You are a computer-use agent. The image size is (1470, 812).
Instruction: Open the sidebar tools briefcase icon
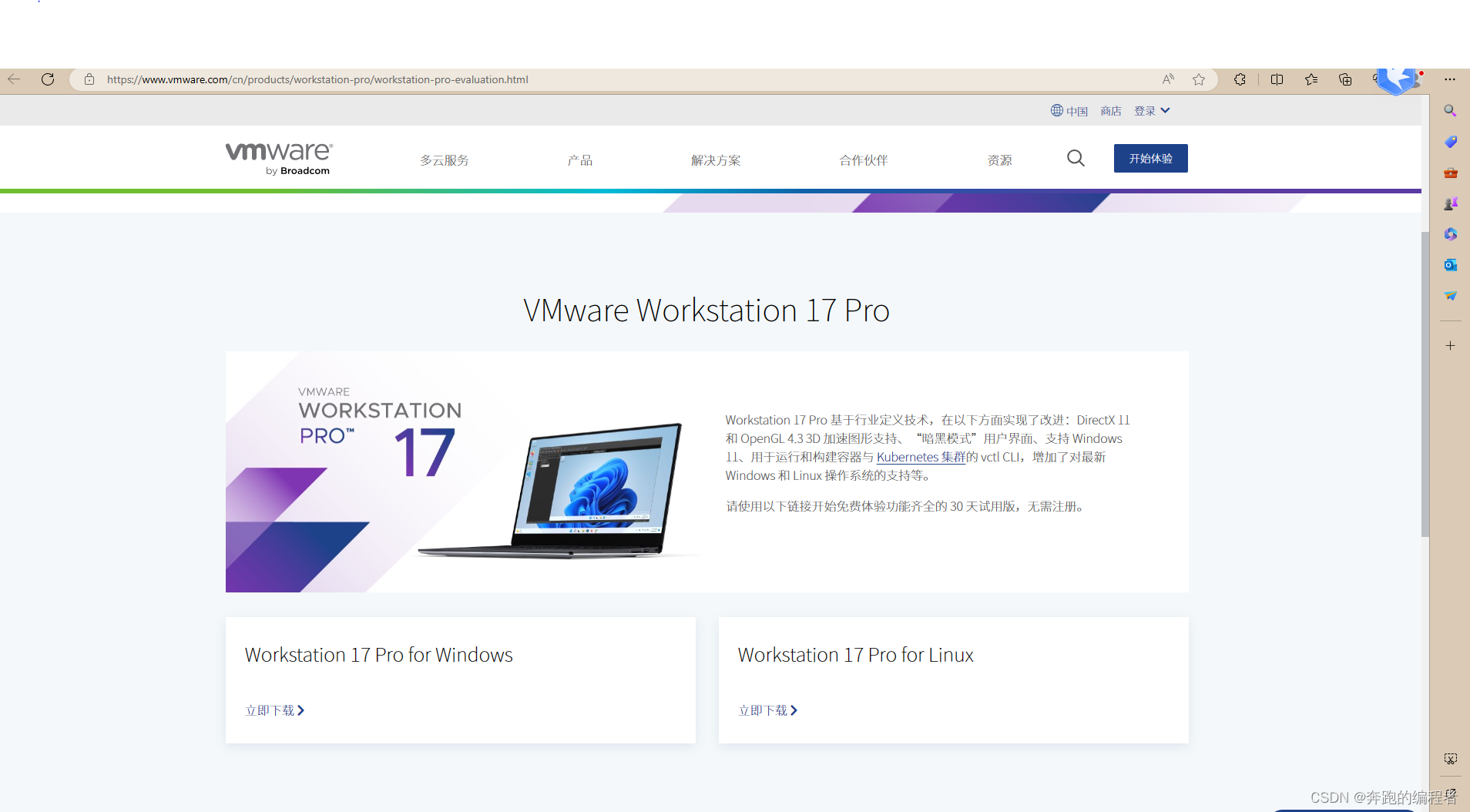point(1450,173)
